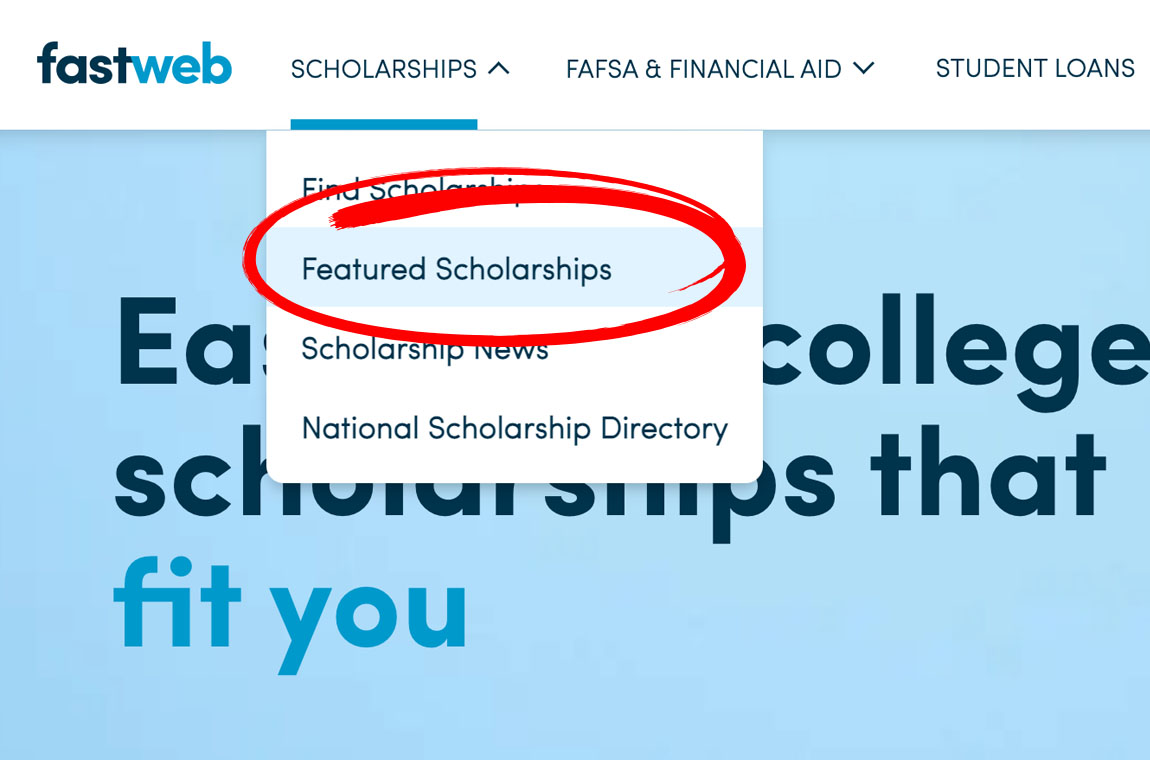This screenshot has height=760, width=1150.
Task: Open Scholarship News from the dropdown
Action: click(x=425, y=349)
